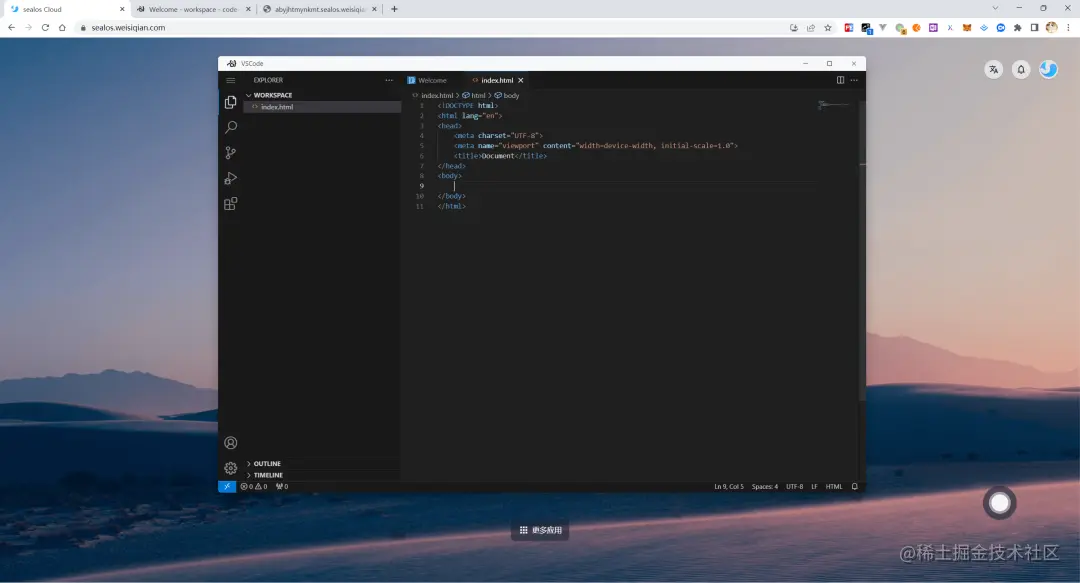Change language mode via HTML status item
This screenshot has width=1080, height=583.
[834, 487]
